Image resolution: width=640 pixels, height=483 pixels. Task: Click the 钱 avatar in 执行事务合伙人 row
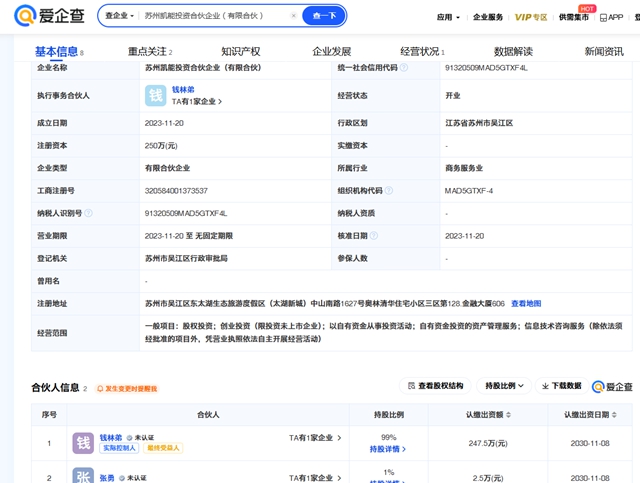tap(156, 96)
